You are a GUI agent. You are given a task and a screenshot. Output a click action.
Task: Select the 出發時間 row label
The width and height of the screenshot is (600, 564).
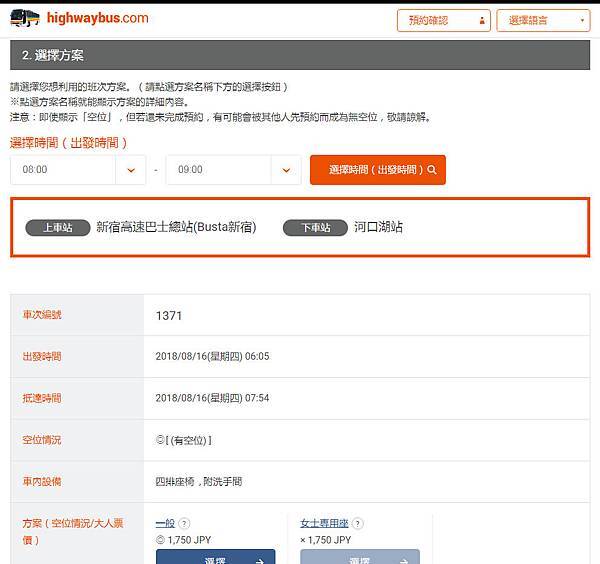(42, 357)
